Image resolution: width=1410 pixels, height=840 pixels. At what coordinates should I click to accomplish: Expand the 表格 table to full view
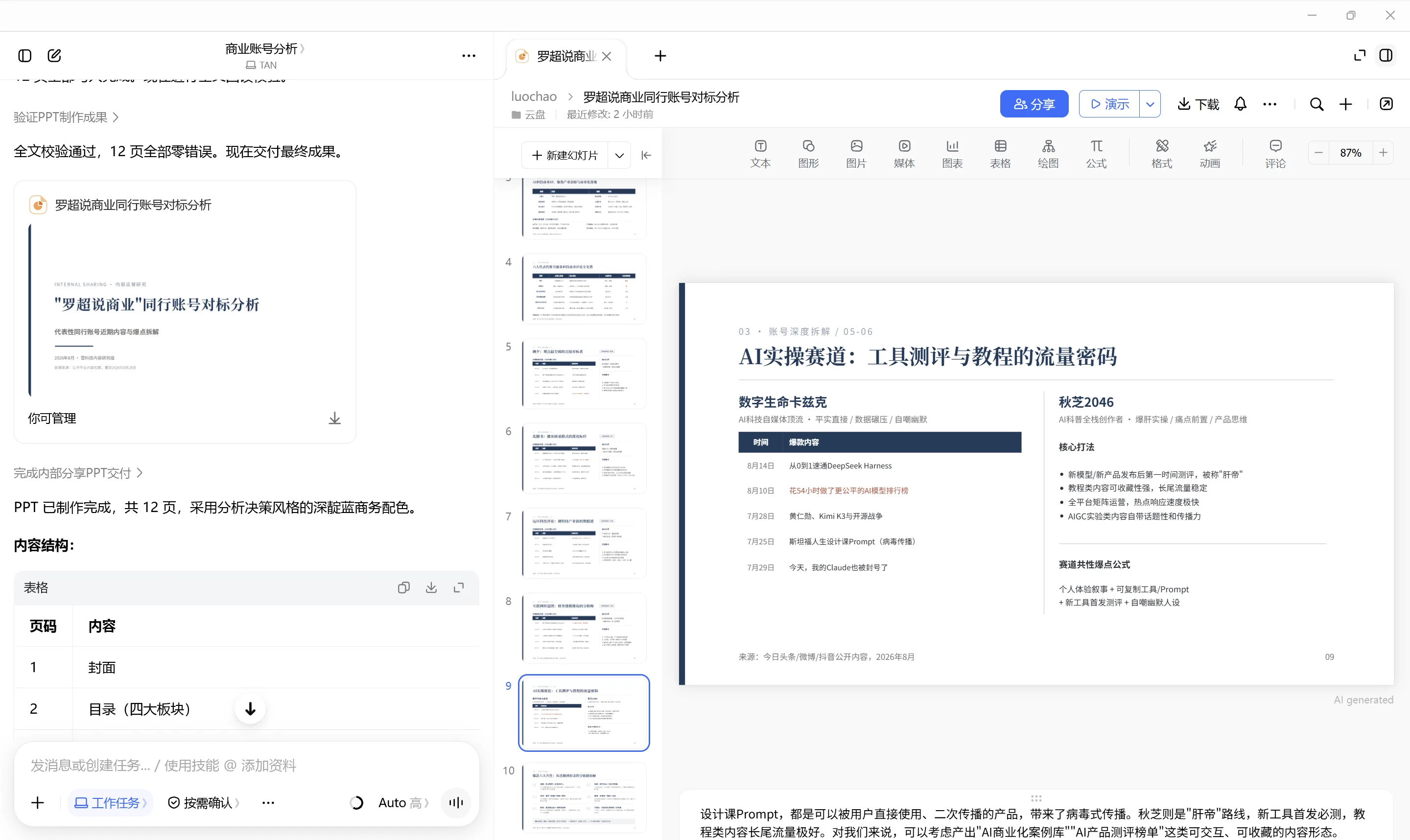458,587
